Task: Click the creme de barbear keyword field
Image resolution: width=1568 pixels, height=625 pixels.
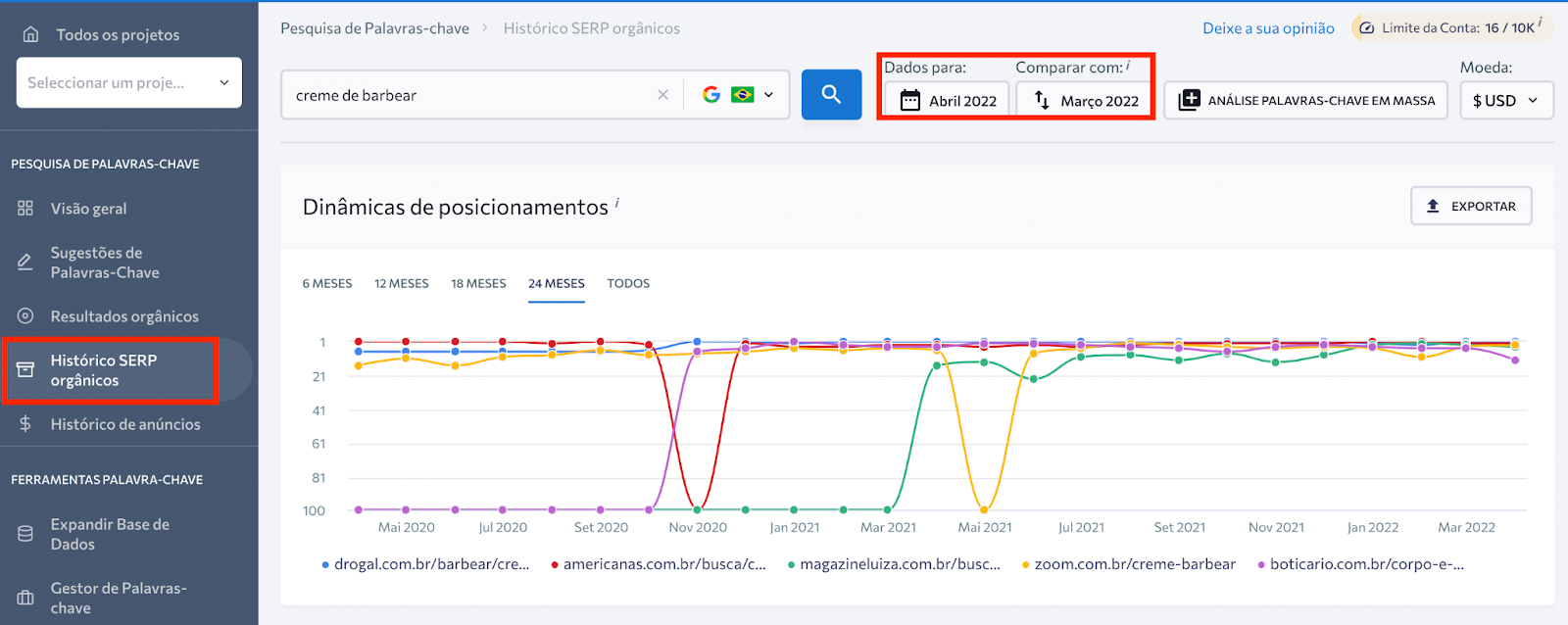Action: tap(470, 95)
